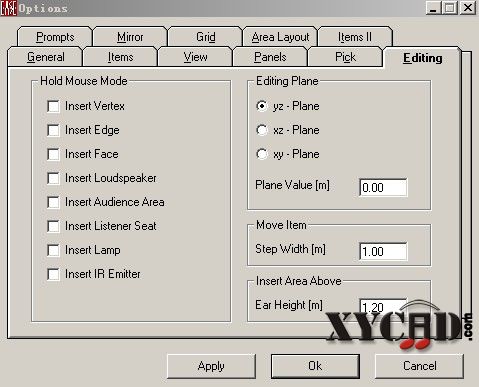The height and width of the screenshot is (387, 479).
Task: Minimize the Options window
Action: coord(433,8)
